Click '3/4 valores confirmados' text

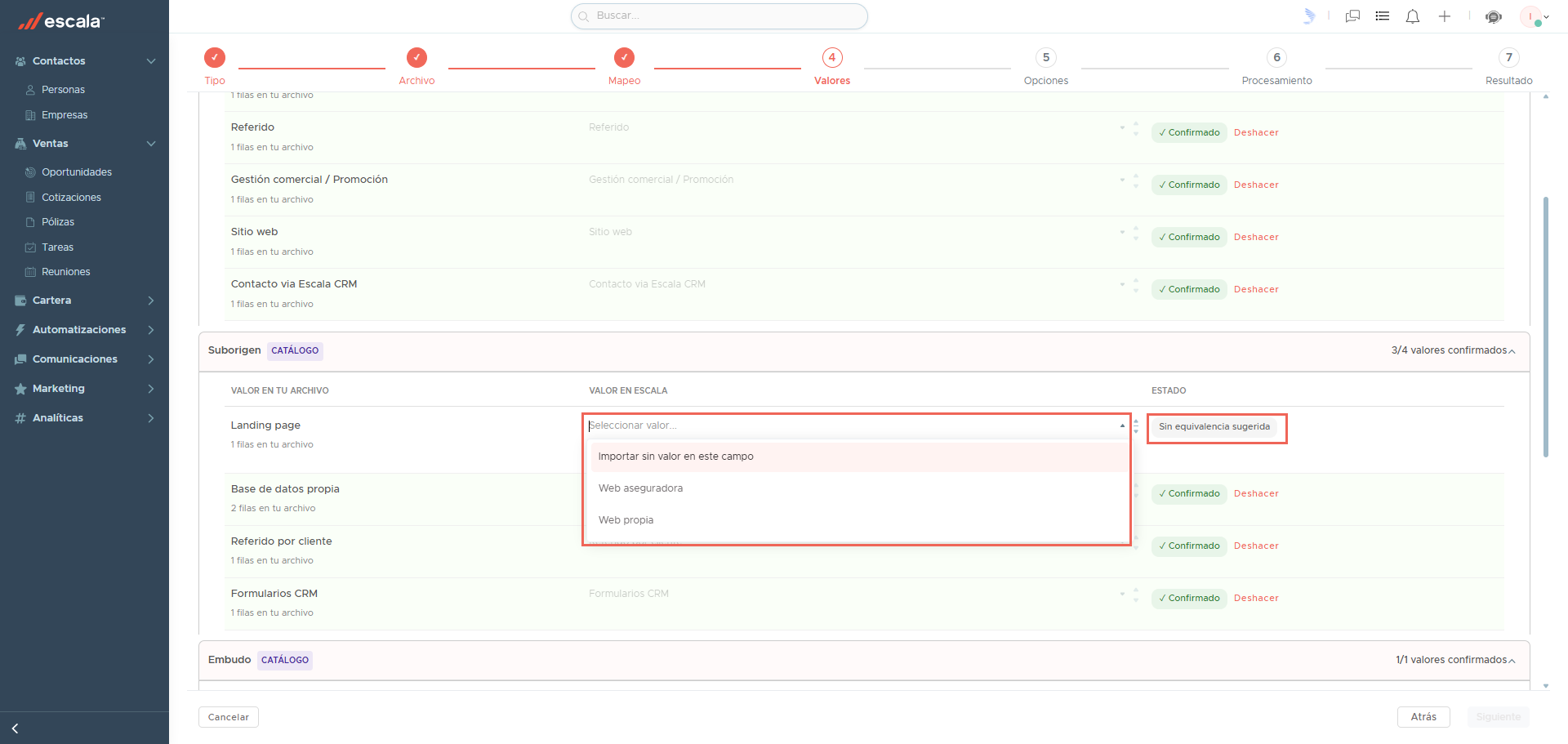coord(1449,350)
